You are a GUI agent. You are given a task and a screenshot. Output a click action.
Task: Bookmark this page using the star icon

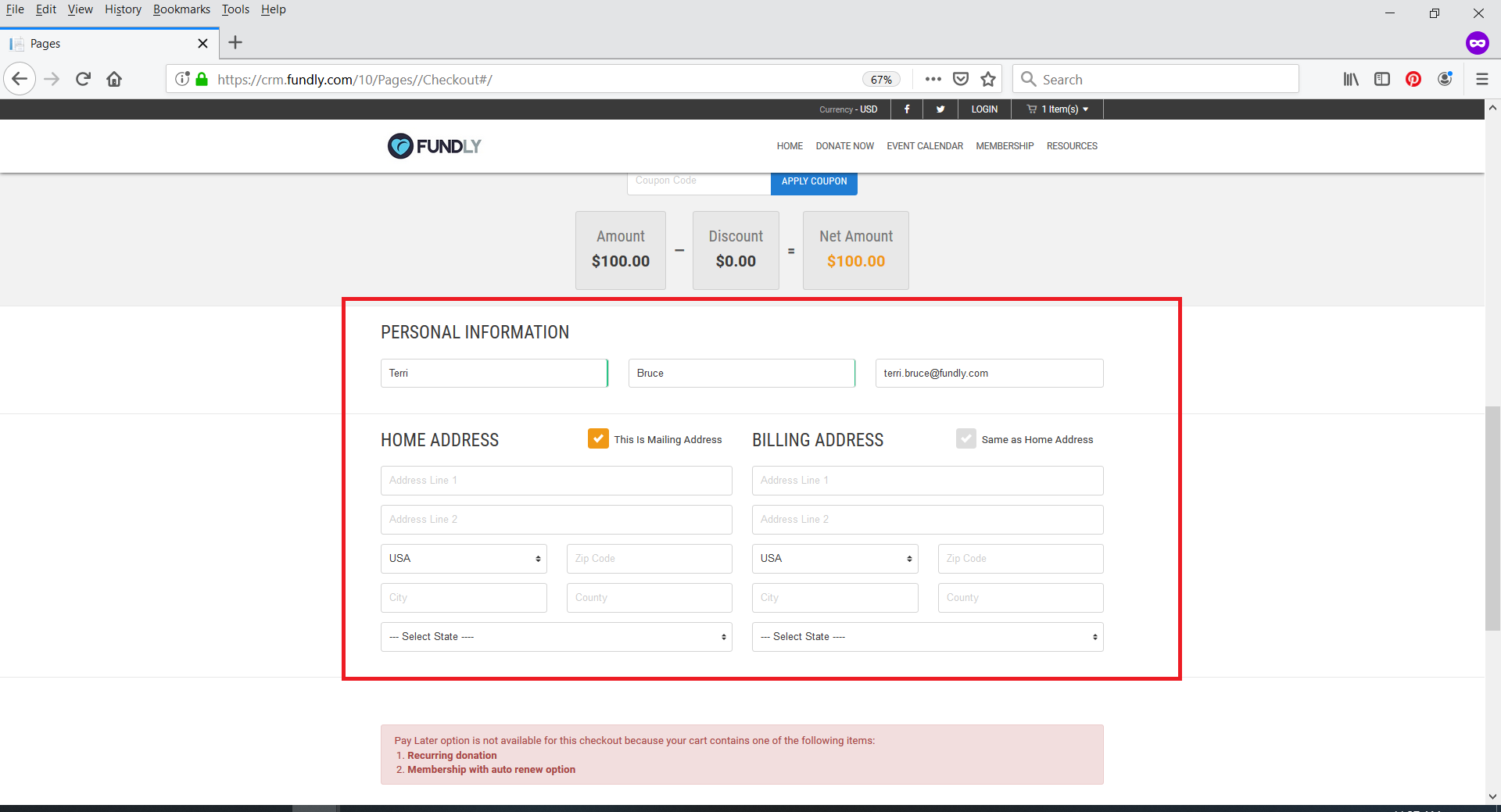tap(988, 78)
